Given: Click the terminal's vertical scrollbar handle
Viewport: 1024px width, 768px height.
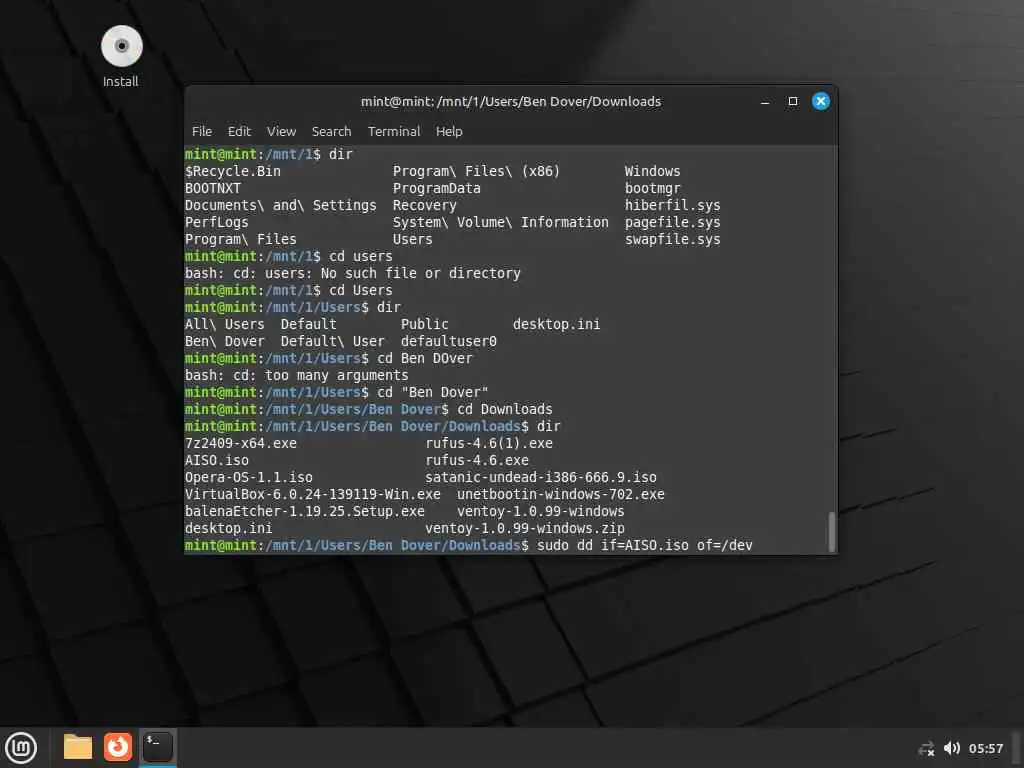Looking at the screenshot, I should point(831,532).
